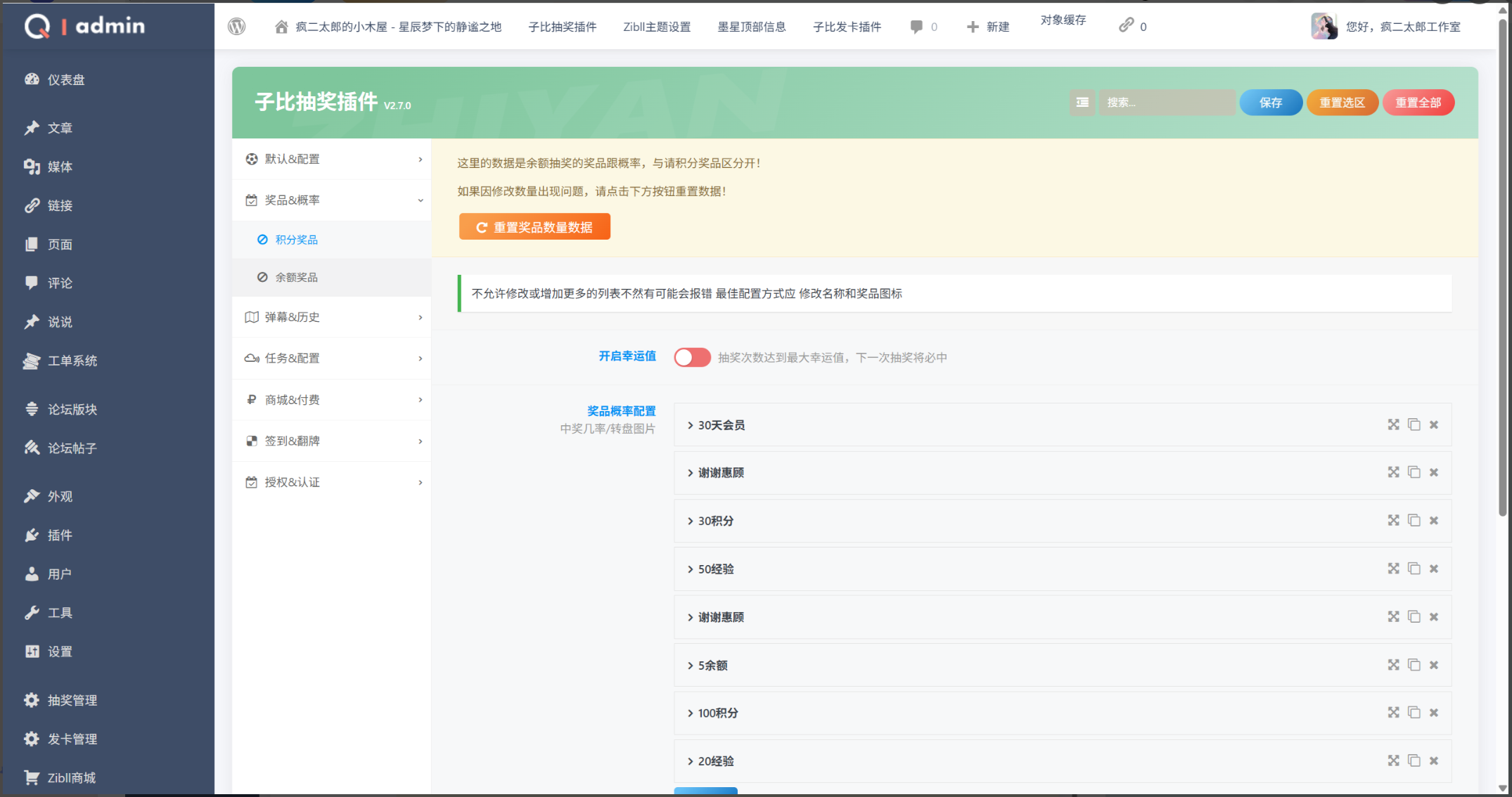Focus the 搜索 search field

(1167, 103)
